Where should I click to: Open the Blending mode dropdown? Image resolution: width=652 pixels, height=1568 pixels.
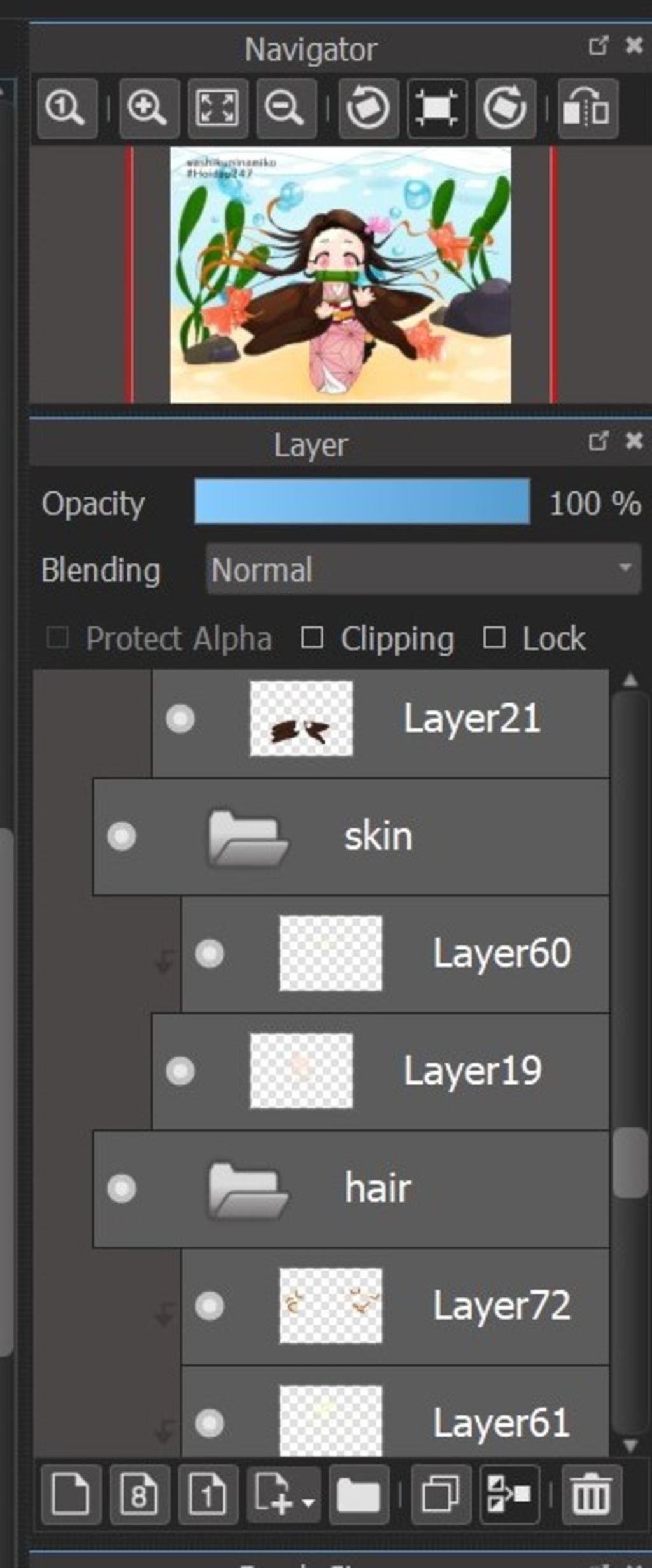click(x=423, y=569)
